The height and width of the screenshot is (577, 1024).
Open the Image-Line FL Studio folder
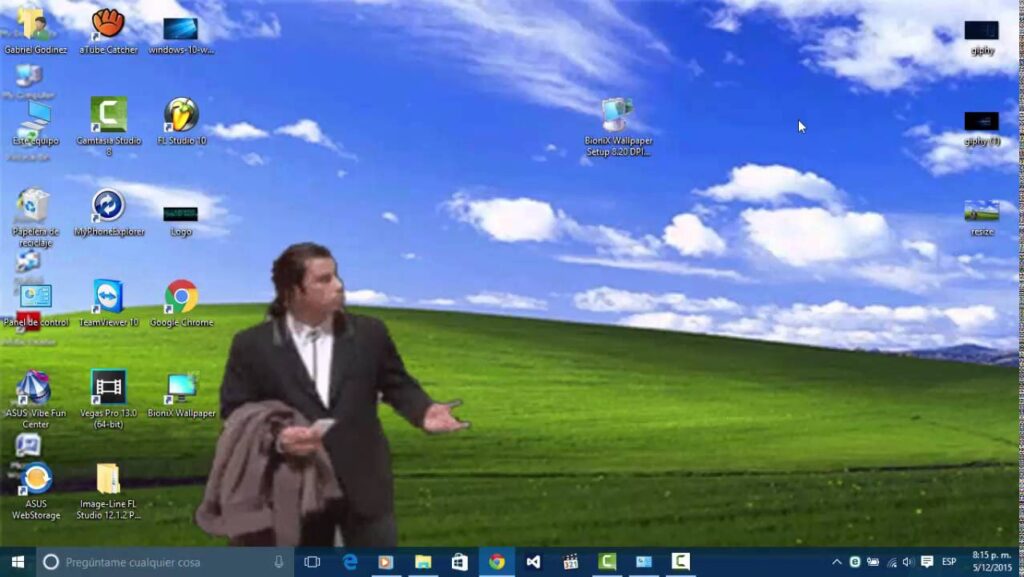click(108, 491)
